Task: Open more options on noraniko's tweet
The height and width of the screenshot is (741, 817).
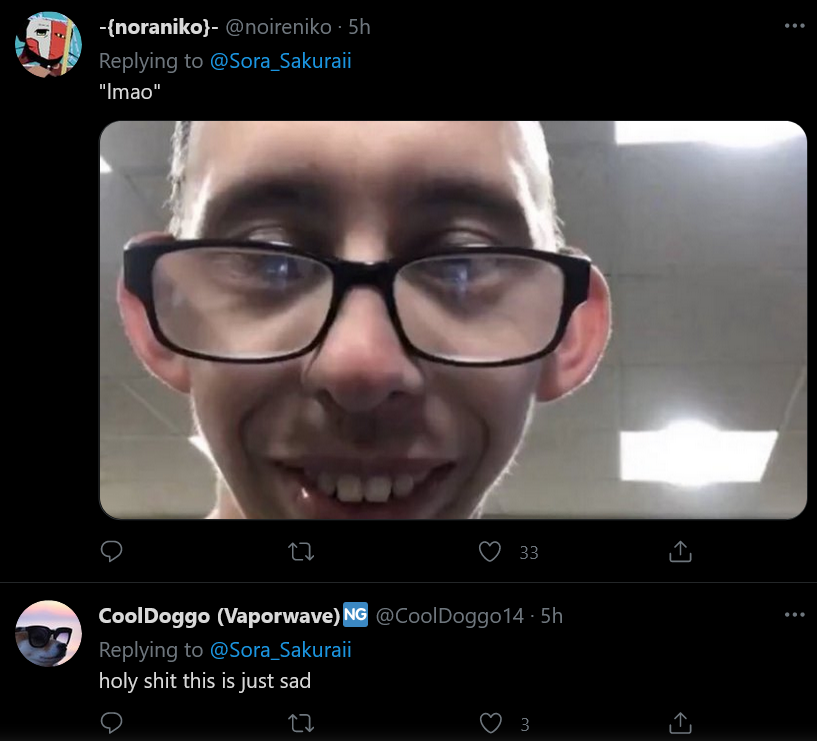Action: [x=795, y=26]
